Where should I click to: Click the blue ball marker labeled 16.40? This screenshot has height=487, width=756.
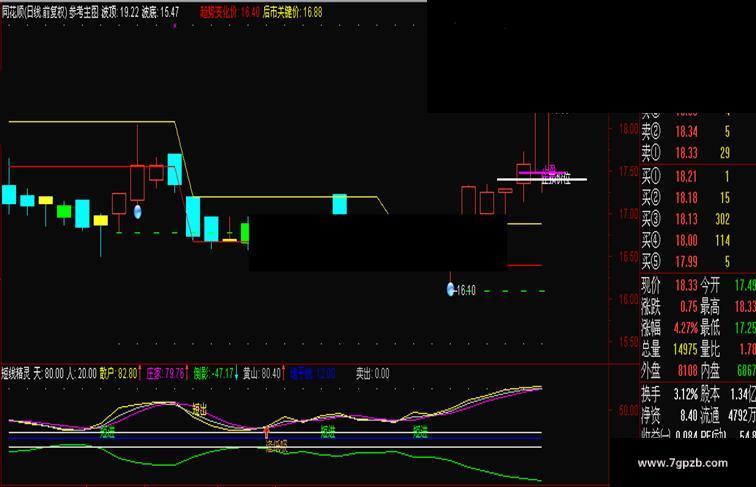(451, 289)
